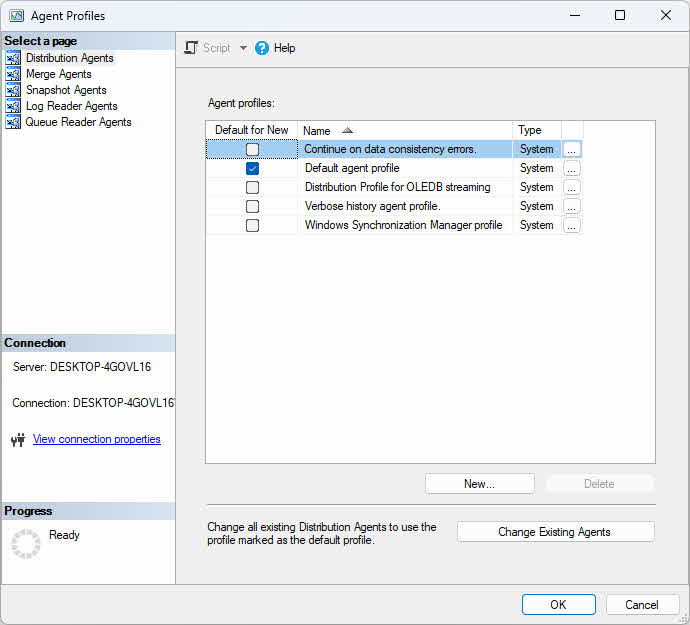The width and height of the screenshot is (690, 625).
Task: Check default for Windows Synchronization Manager profile
Action: [x=252, y=225]
